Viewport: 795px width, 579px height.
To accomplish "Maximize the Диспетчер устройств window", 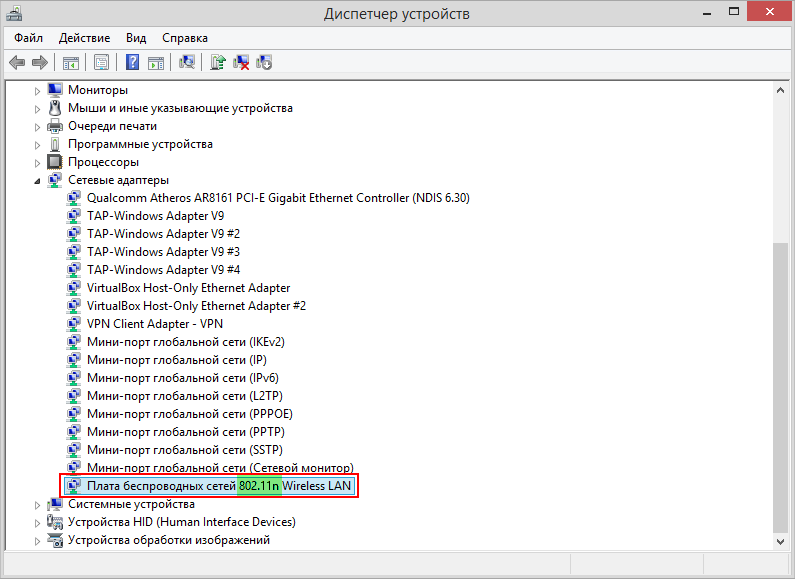I will [x=734, y=12].
